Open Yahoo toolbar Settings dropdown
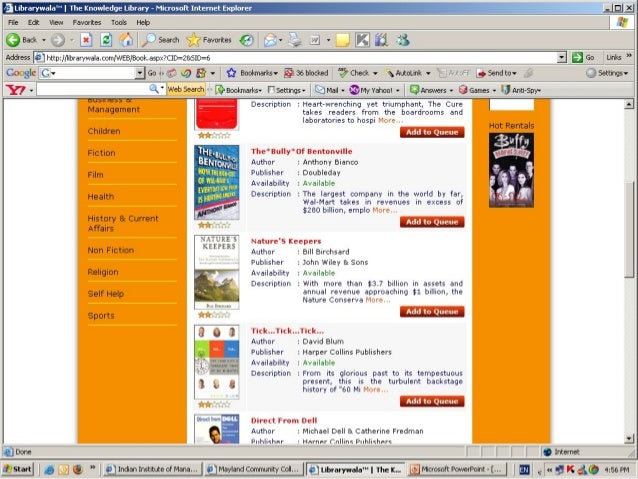The height and width of the screenshot is (479, 638). (x=286, y=90)
